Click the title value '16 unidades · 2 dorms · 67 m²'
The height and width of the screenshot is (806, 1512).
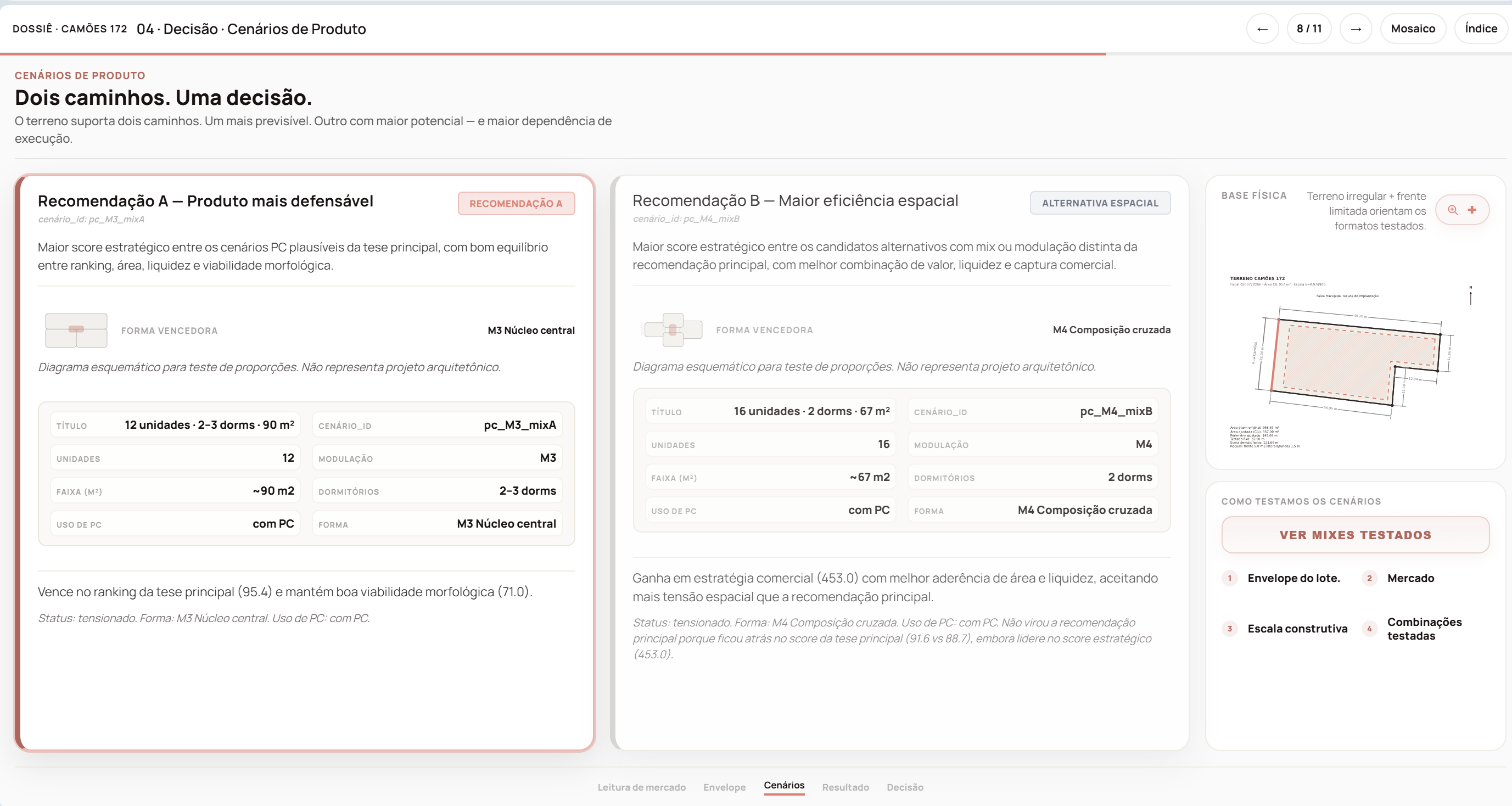(x=812, y=412)
